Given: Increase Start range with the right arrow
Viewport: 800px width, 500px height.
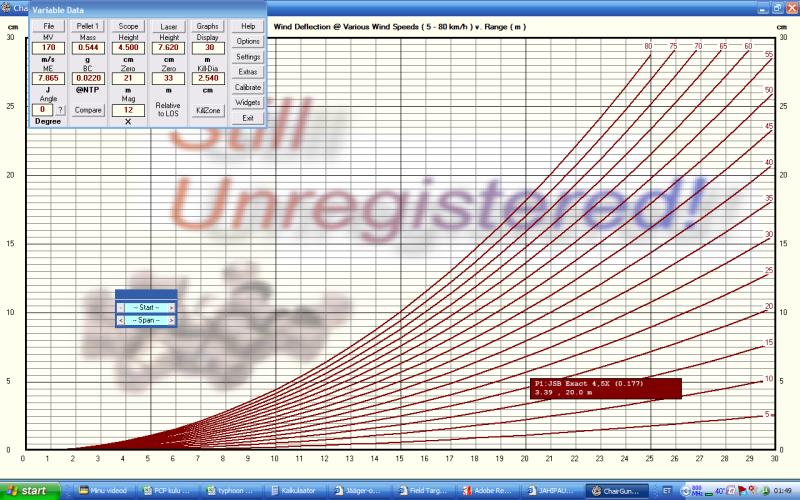Looking at the screenshot, I should pos(171,307).
